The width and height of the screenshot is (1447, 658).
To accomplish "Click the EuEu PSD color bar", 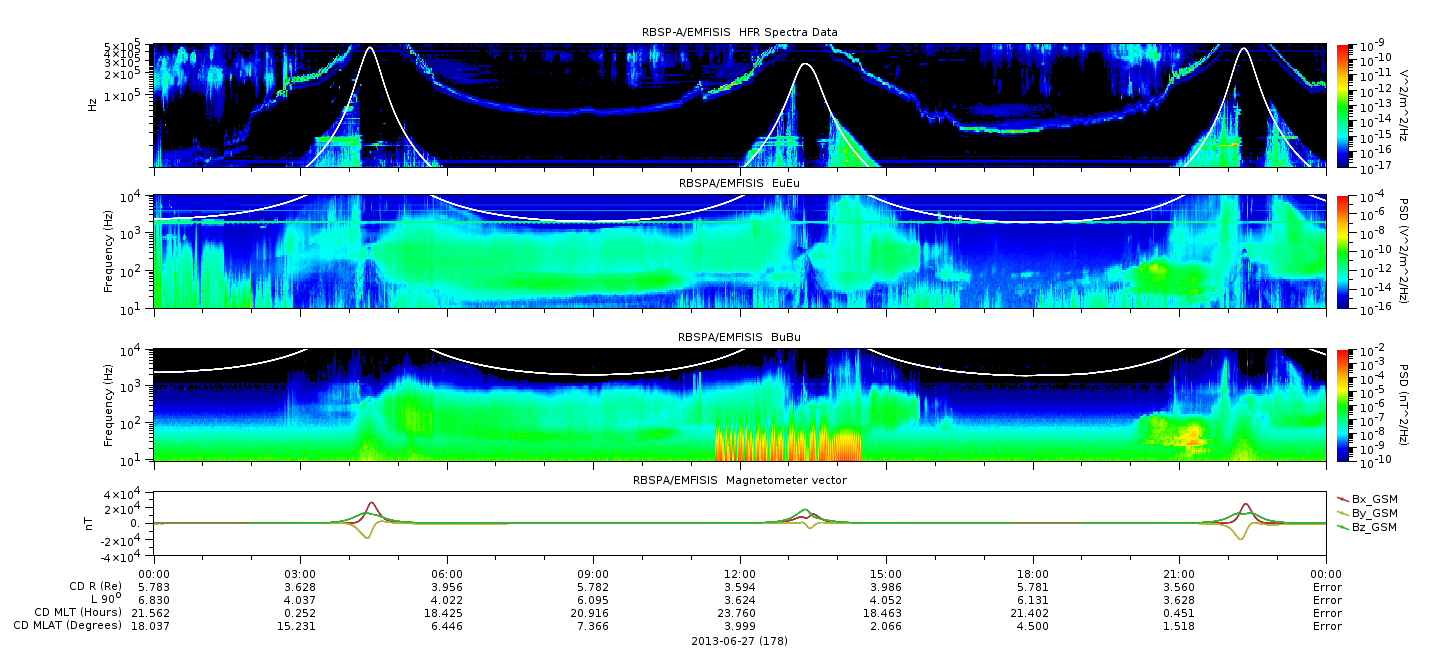I will tap(1344, 251).
